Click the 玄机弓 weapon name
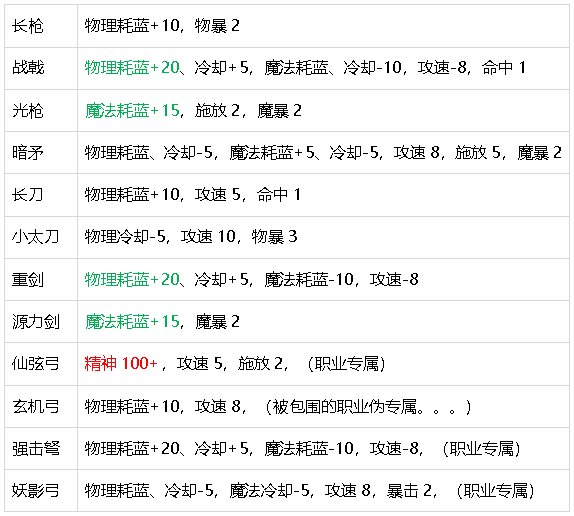The height and width of the screenshot is (516, 574). [36, 406]
